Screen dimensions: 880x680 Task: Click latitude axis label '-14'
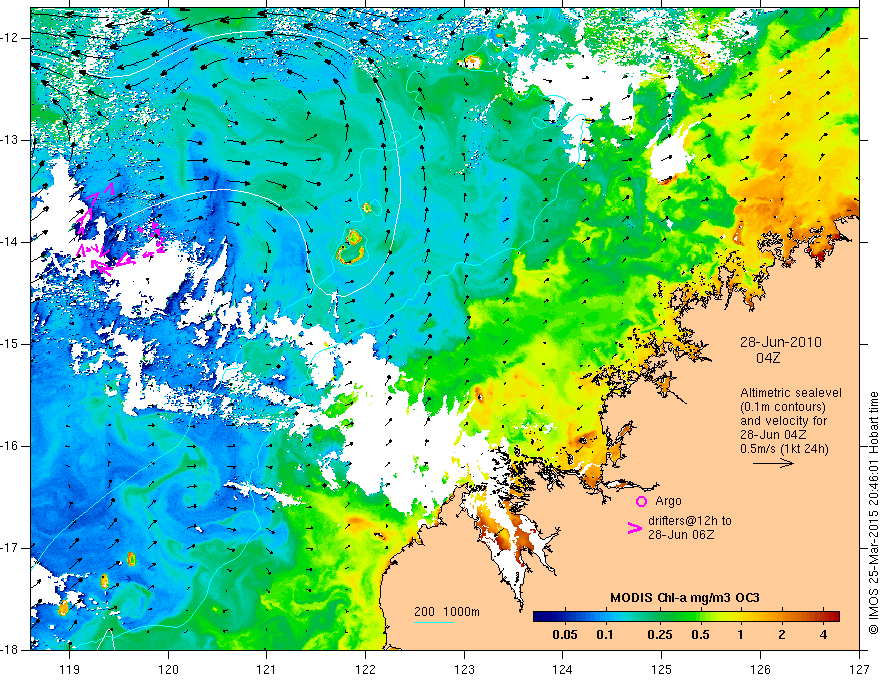(10, 242)
